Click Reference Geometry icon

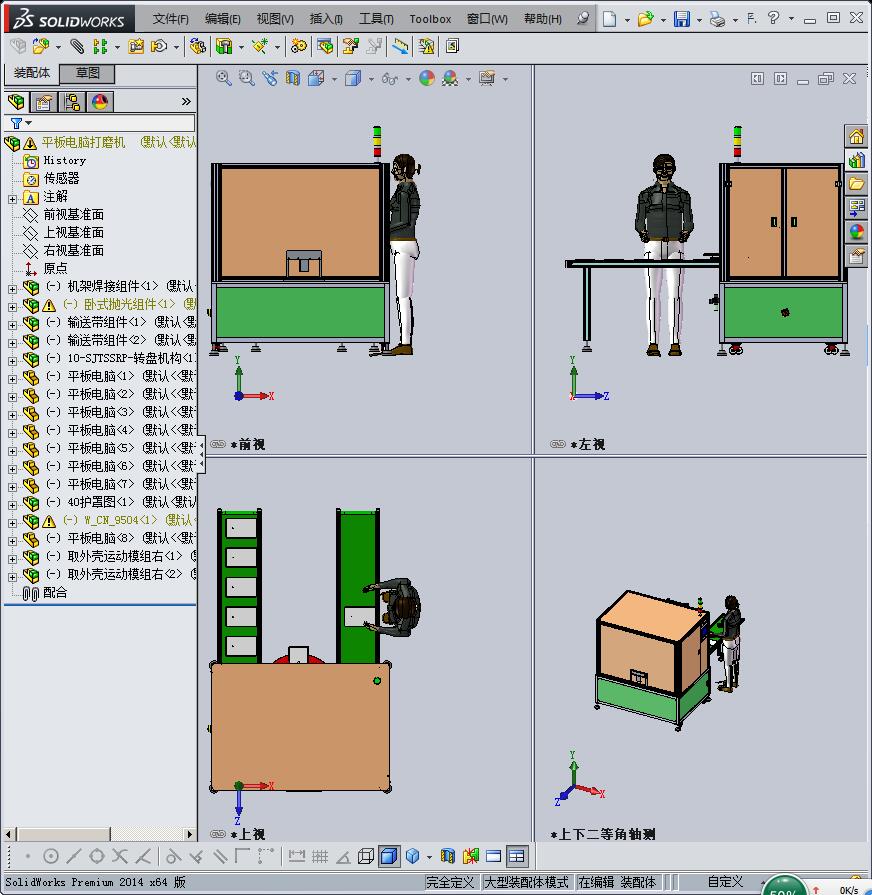pyautogui.click(x=260, y=46)
